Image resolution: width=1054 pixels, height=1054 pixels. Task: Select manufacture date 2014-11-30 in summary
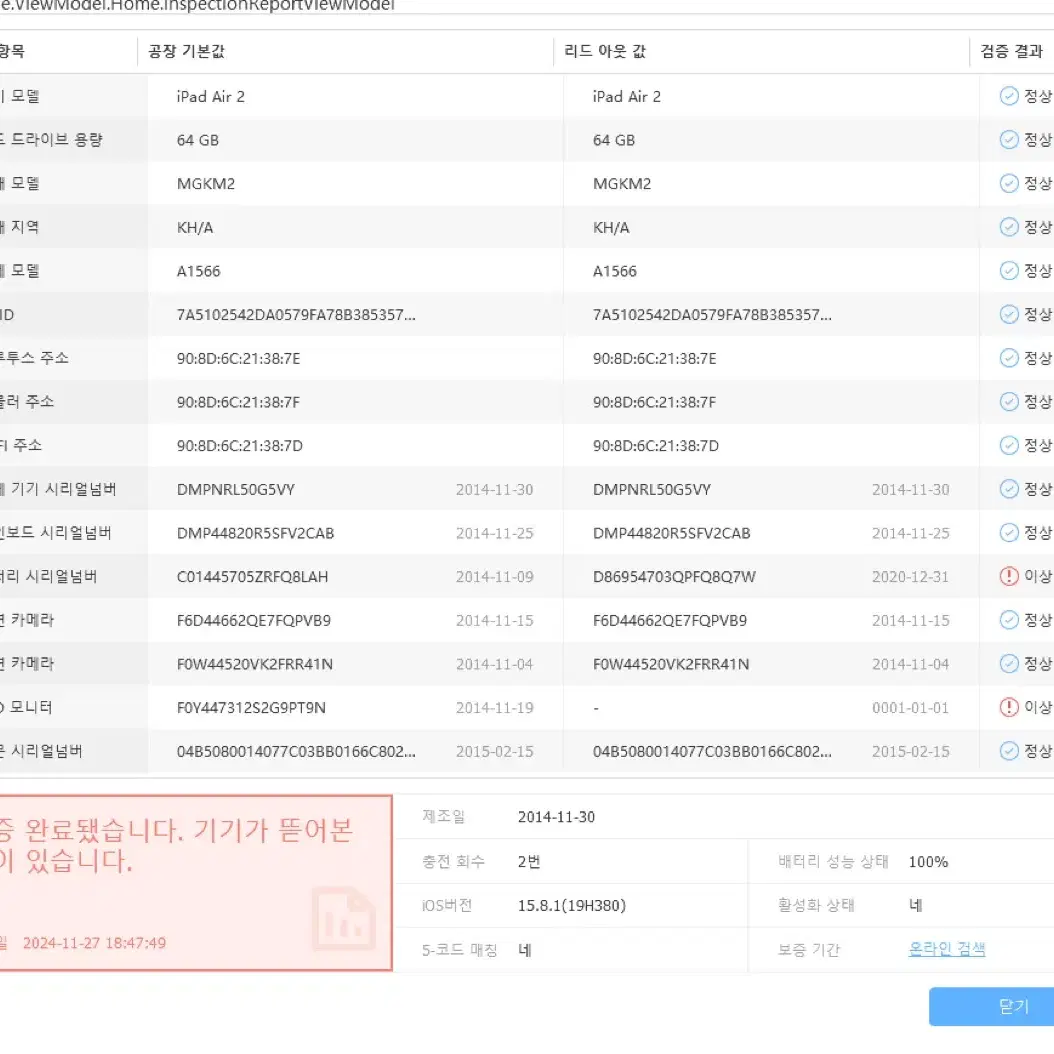point(556,817)
